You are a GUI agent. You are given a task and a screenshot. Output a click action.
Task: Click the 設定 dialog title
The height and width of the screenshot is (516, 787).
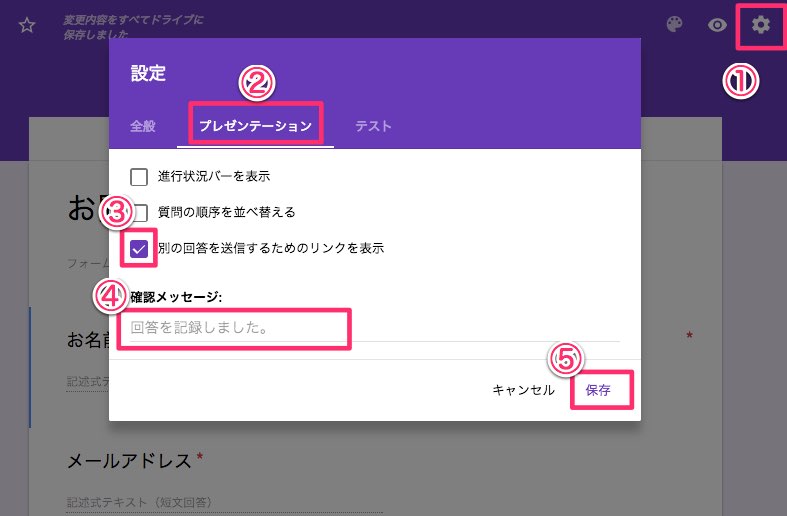pyautogui.click(x=148, y=73)
